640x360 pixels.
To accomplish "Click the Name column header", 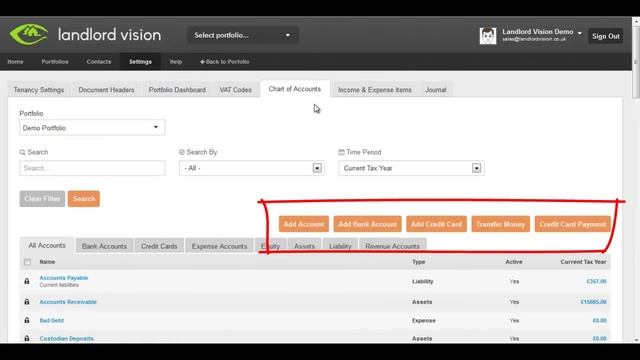I will tap(47, 262).
